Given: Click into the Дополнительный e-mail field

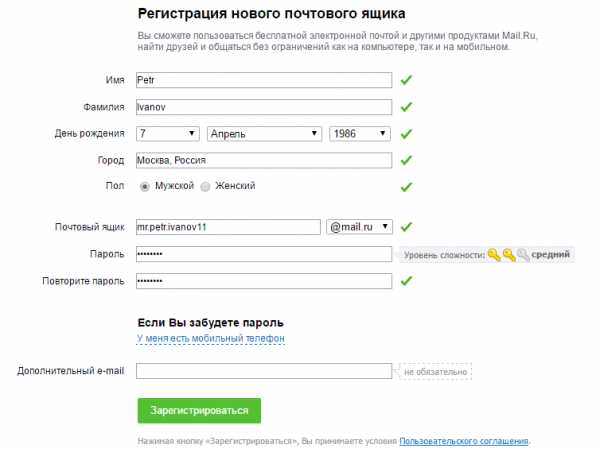Looking at the screenshot, I should click(x=263, y=371).
